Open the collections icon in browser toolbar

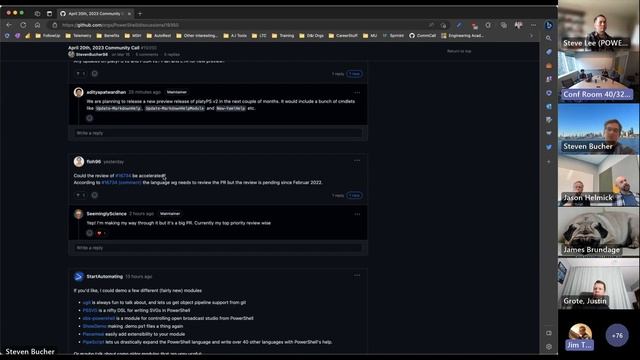(x=503, y=25)
